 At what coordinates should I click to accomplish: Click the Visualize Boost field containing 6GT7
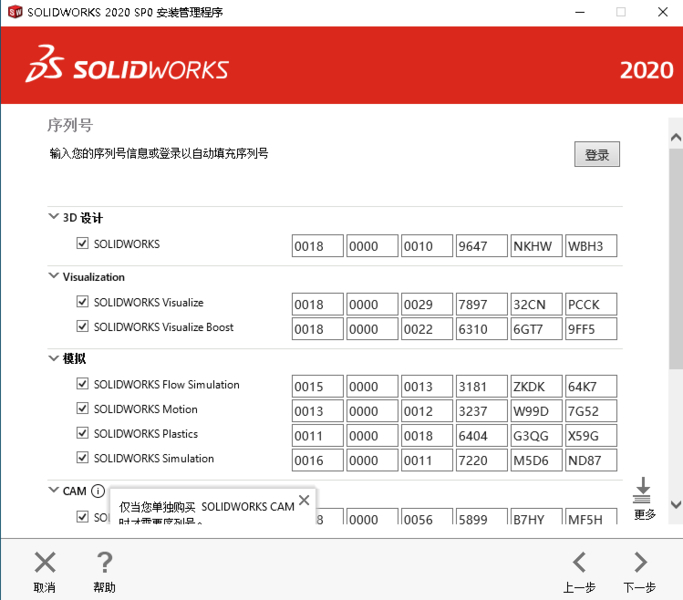coord(536,329)
